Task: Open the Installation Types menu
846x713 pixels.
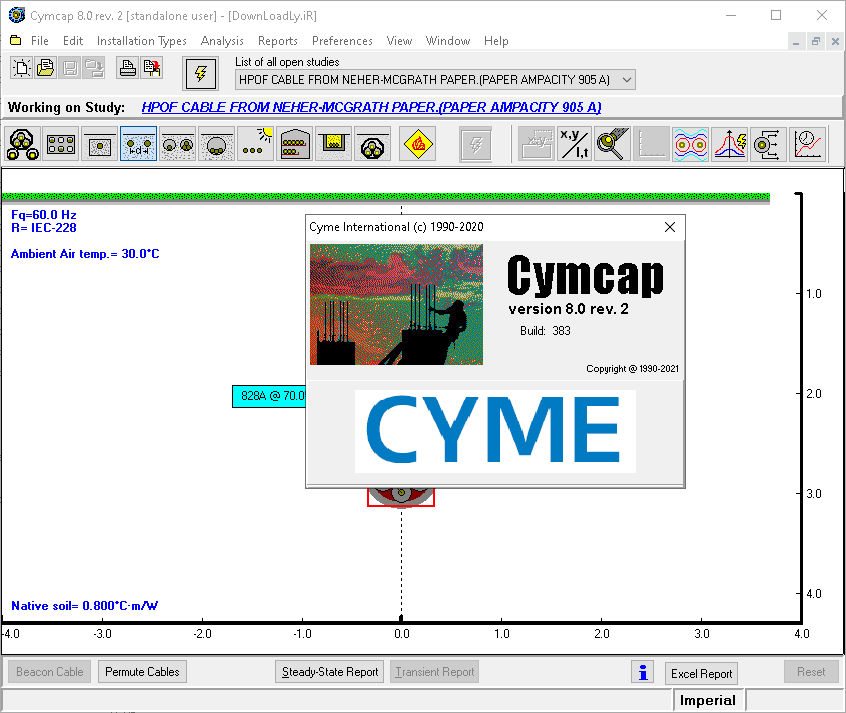Action: [141, 41]
